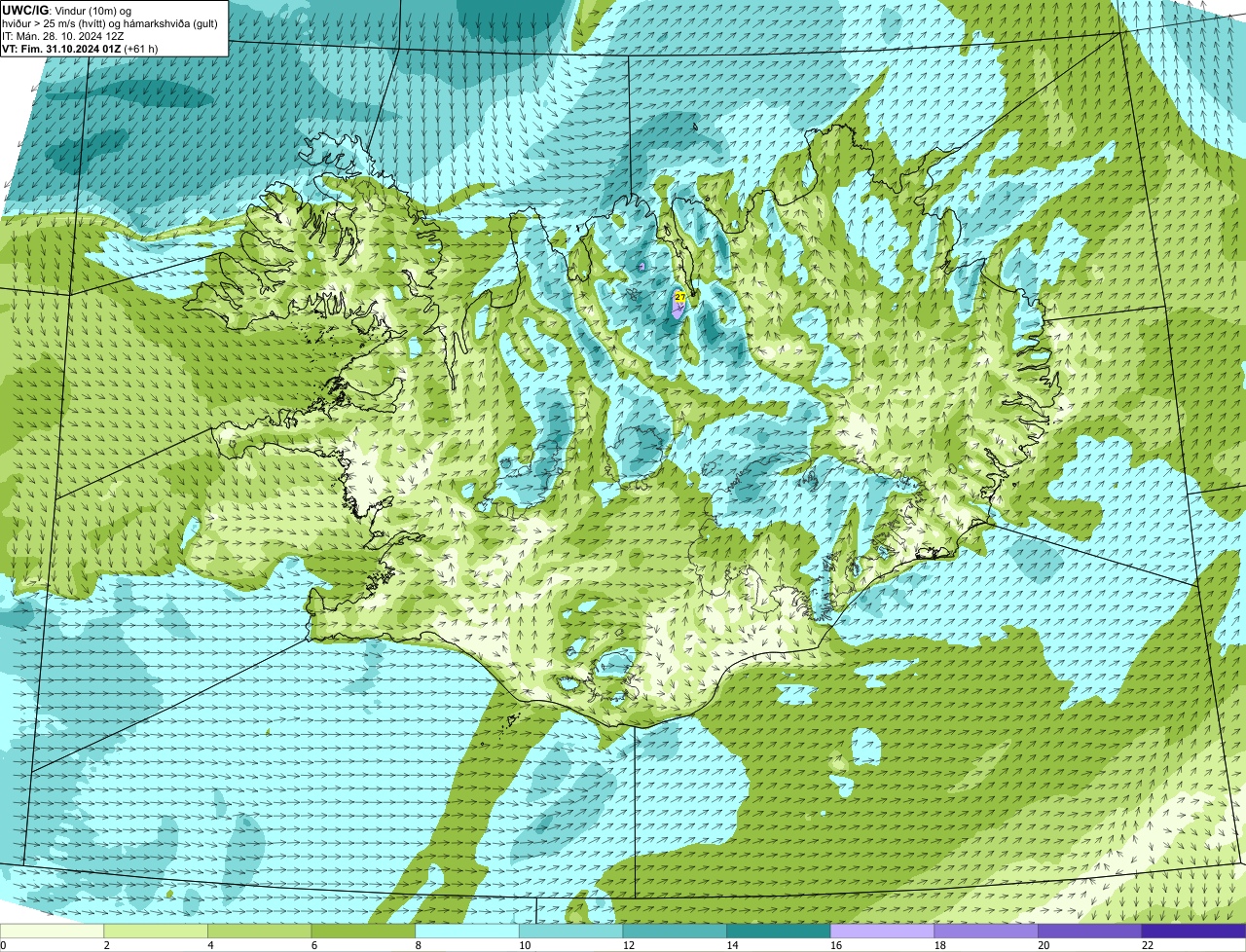Image resolution: width=1246 pixels, height=952 pixels.
Task: Click the legend scale label '2'
Action: coord(106,945)
